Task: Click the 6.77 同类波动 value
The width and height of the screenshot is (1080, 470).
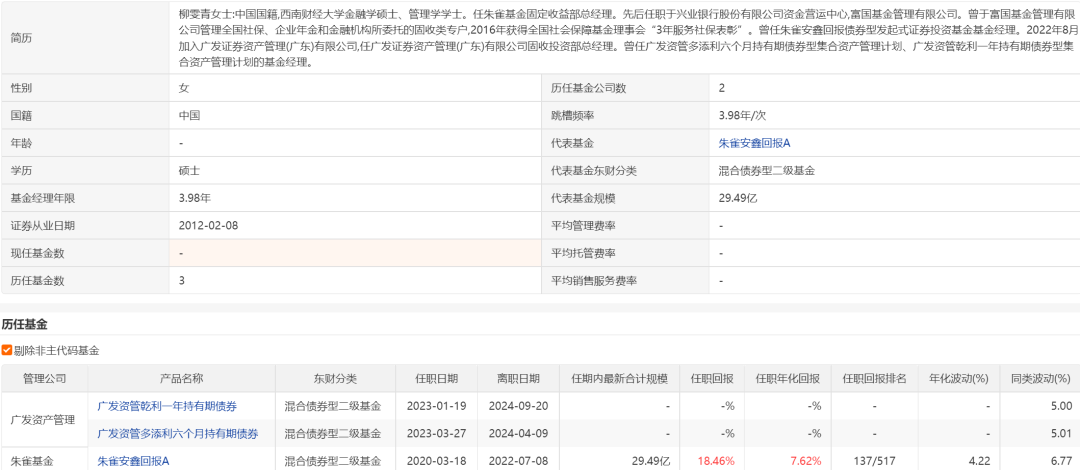Action: point(1061,461)
